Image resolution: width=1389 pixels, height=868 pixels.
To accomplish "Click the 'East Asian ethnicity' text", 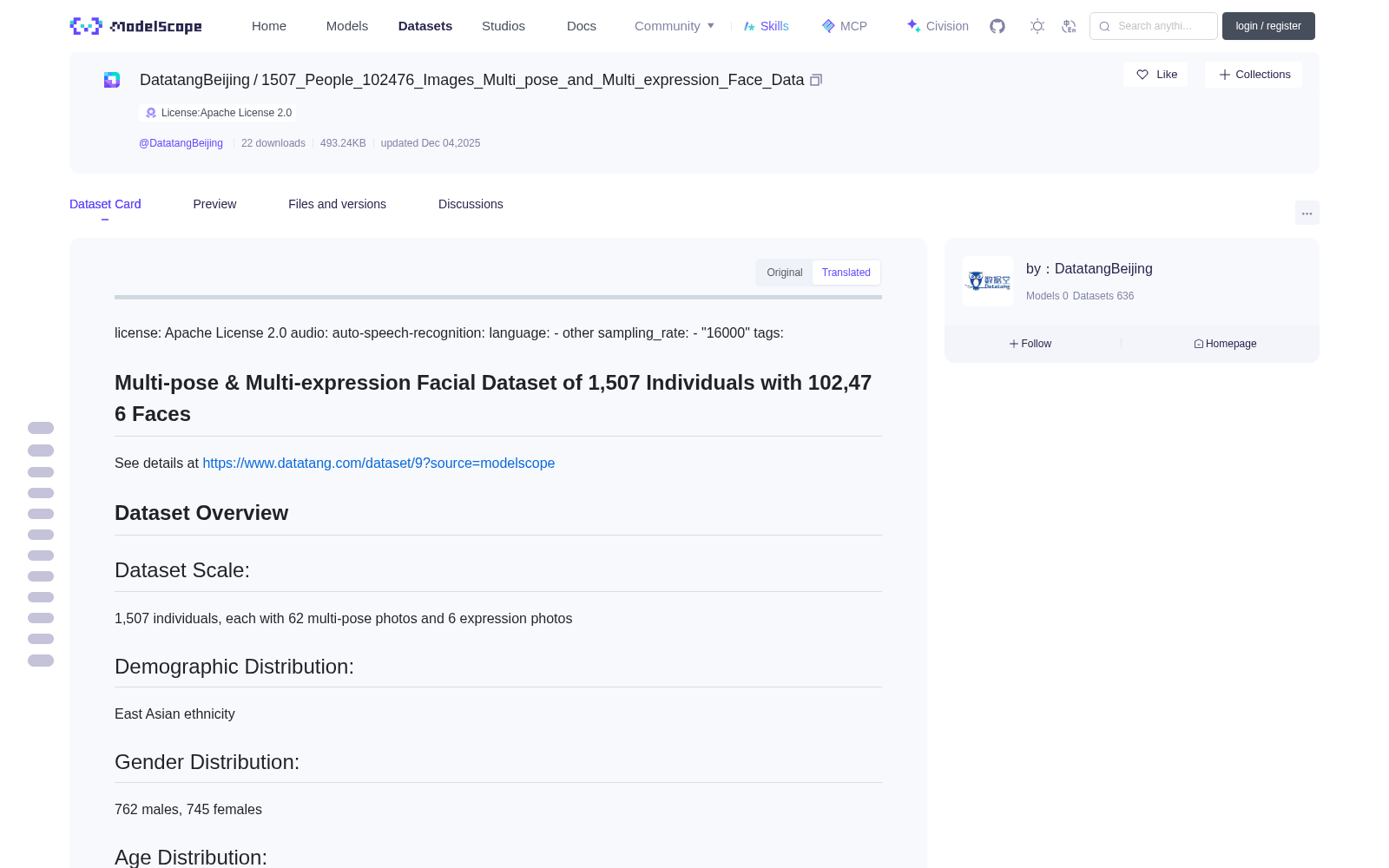I will pos(174,714).
